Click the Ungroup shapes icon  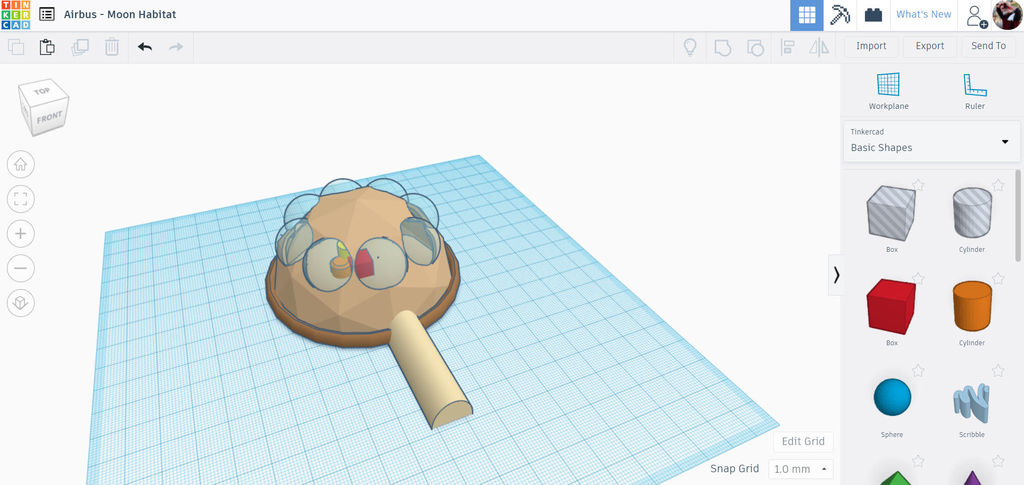click(x=755, y=47)
